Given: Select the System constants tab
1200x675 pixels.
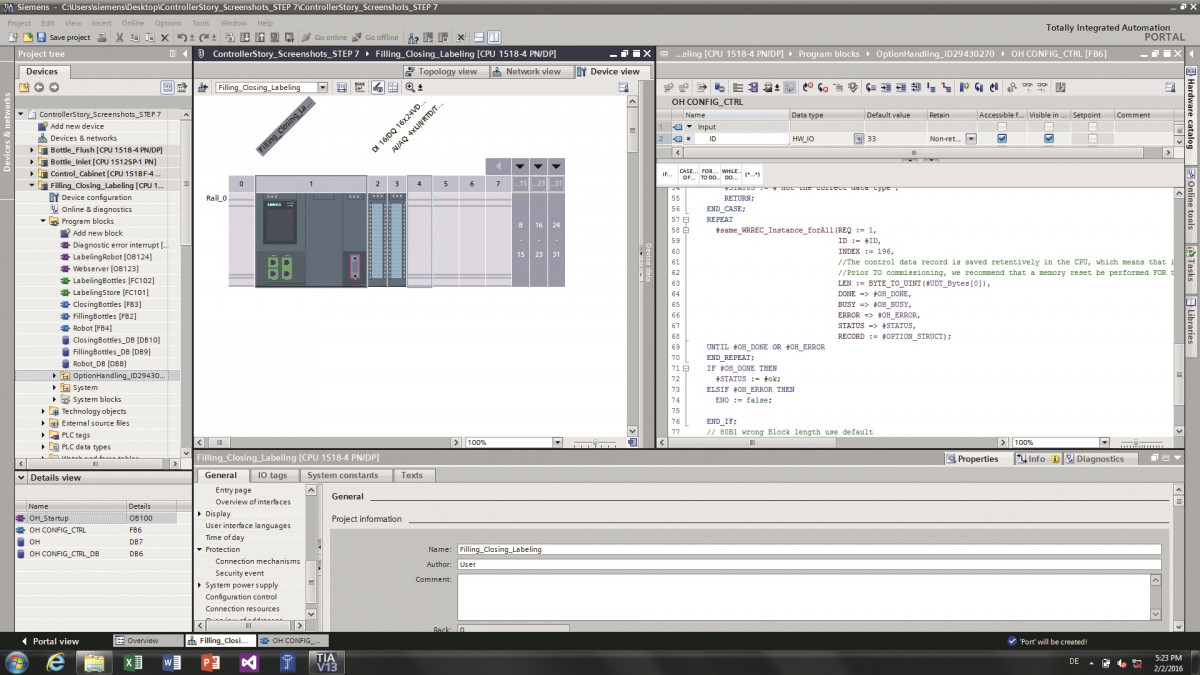Looking at the screenshot, I should tap(343, 476).
